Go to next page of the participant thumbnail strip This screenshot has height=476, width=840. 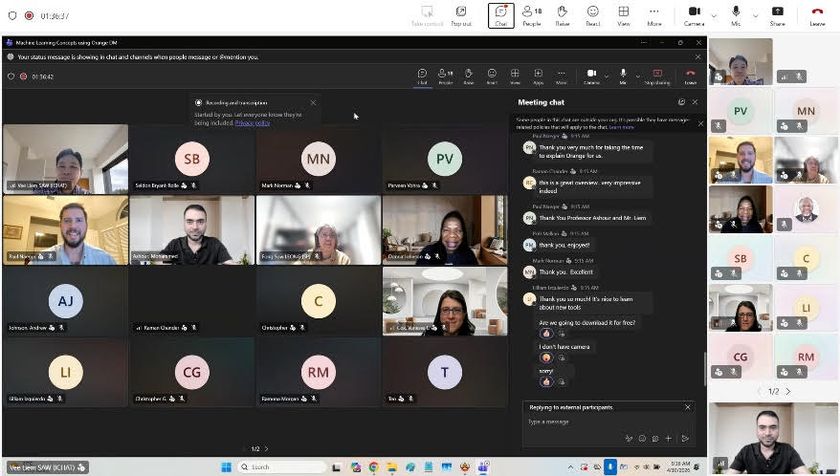click(788, 392)
